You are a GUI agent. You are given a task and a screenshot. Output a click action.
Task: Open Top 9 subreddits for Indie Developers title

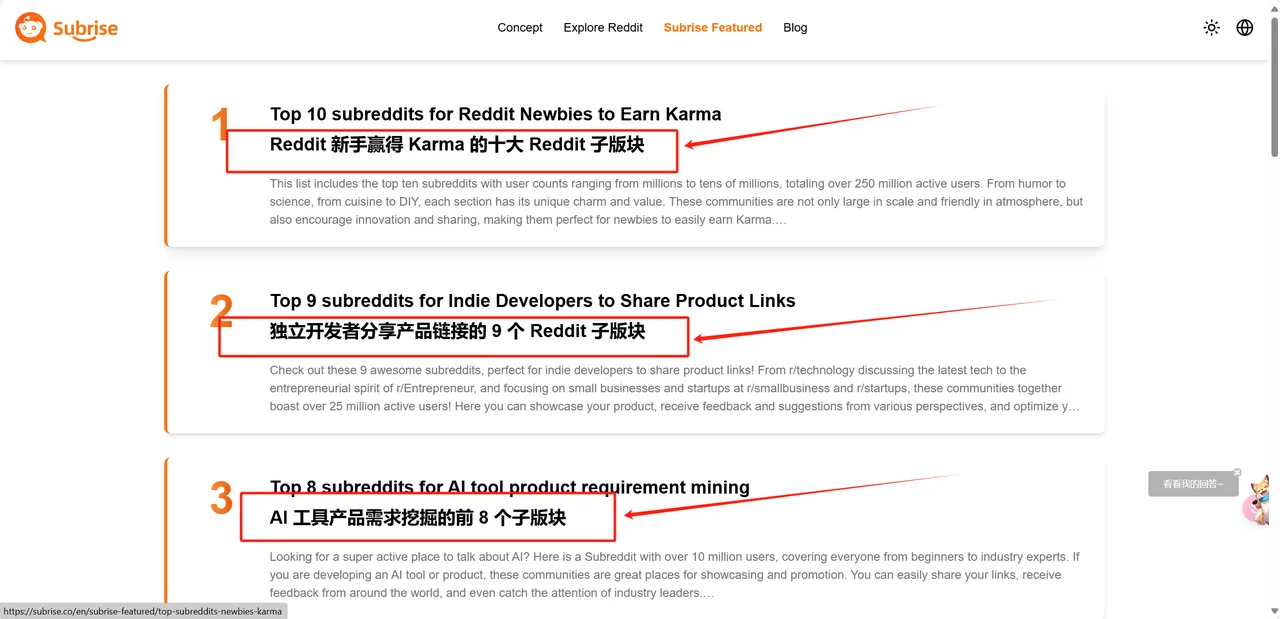click(x=533, y=301)
